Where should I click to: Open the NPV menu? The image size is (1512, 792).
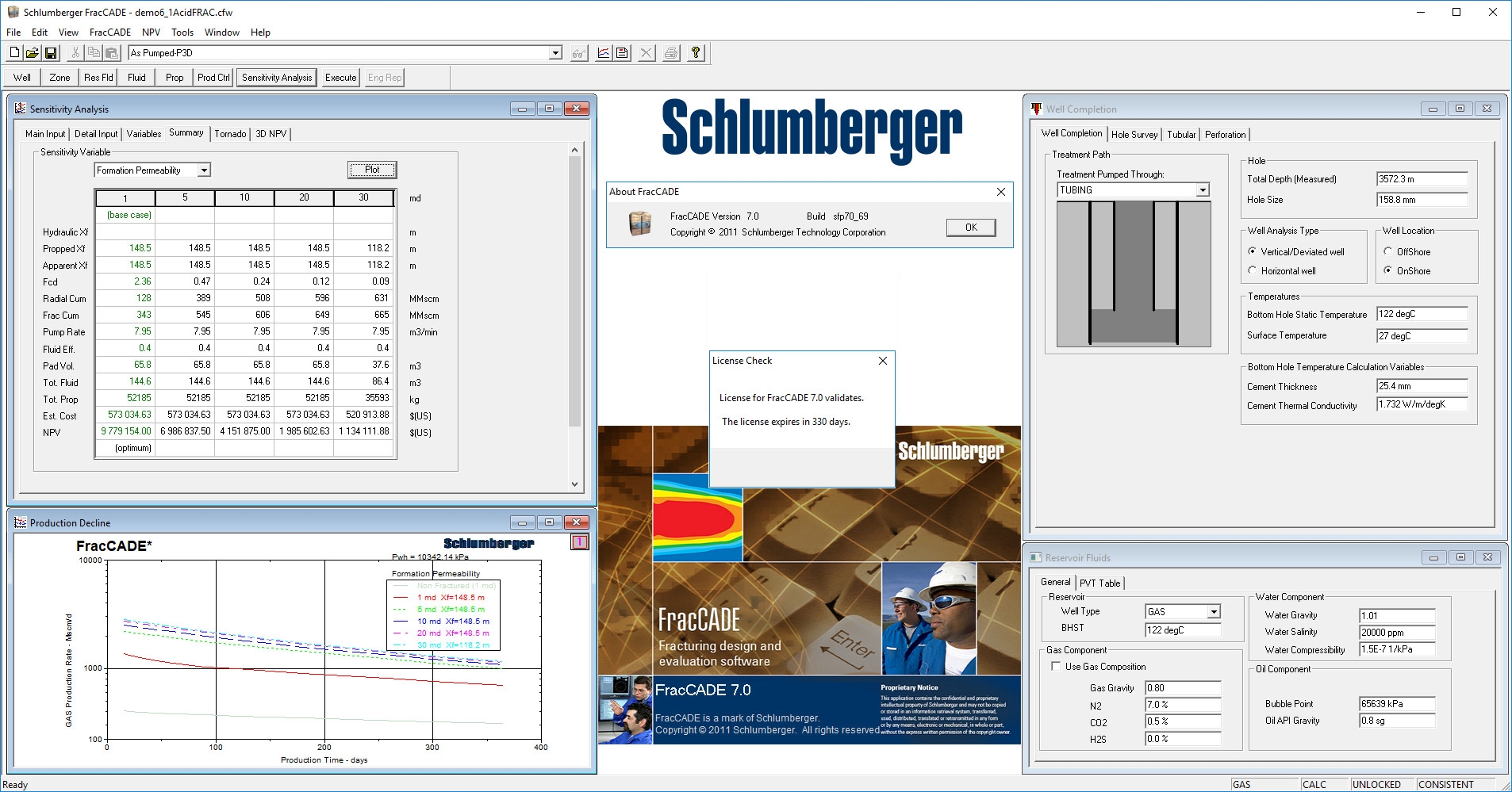tap(151, 33)
